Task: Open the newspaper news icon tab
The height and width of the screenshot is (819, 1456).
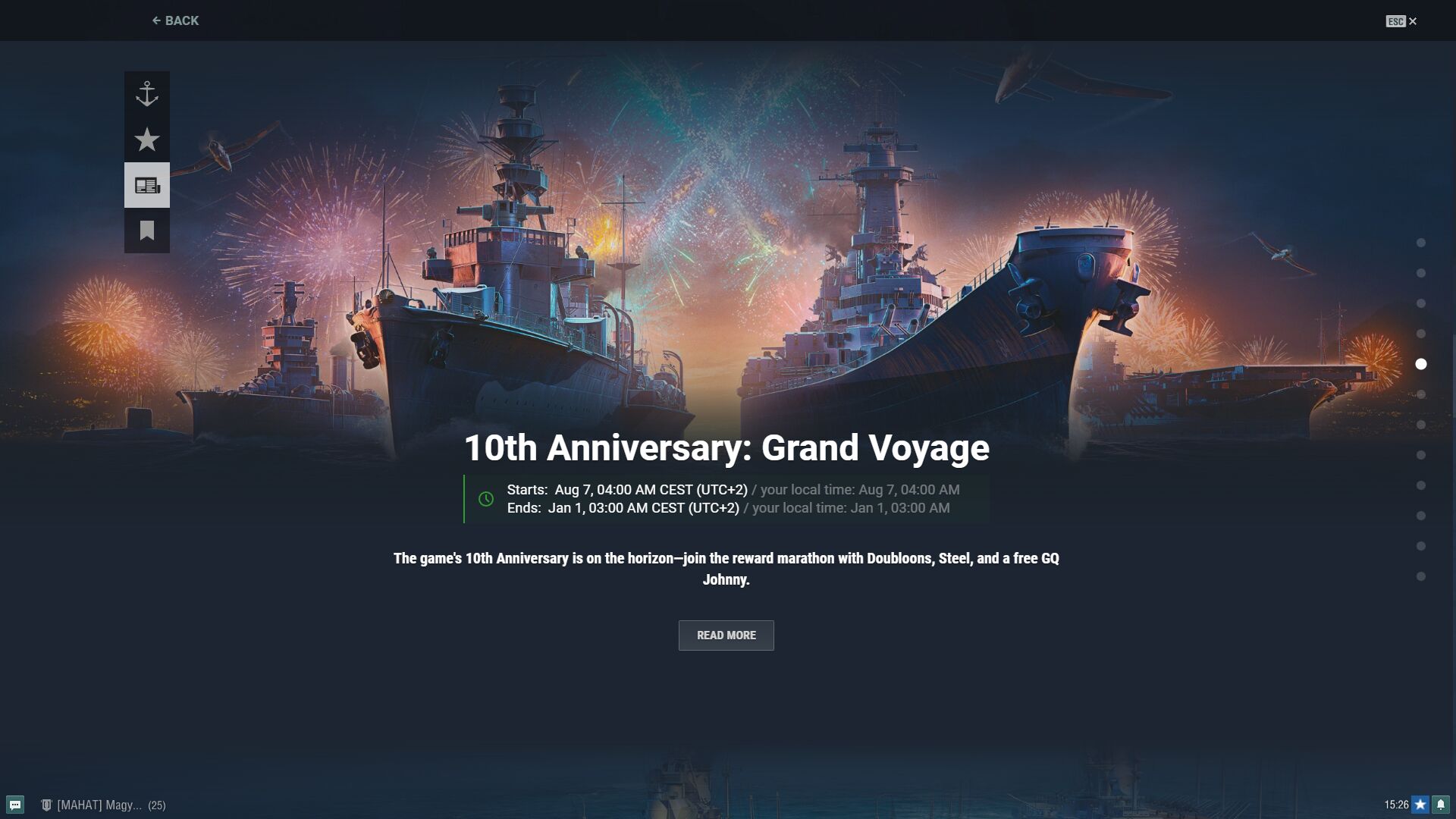Action: [147, 185]
